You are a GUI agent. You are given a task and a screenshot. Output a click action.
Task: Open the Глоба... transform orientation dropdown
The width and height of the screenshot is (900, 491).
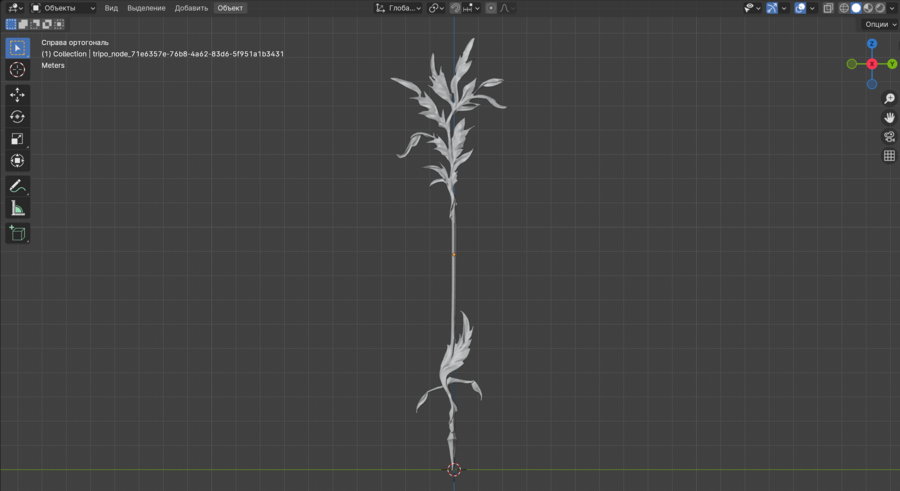click(x=398, y=8)
